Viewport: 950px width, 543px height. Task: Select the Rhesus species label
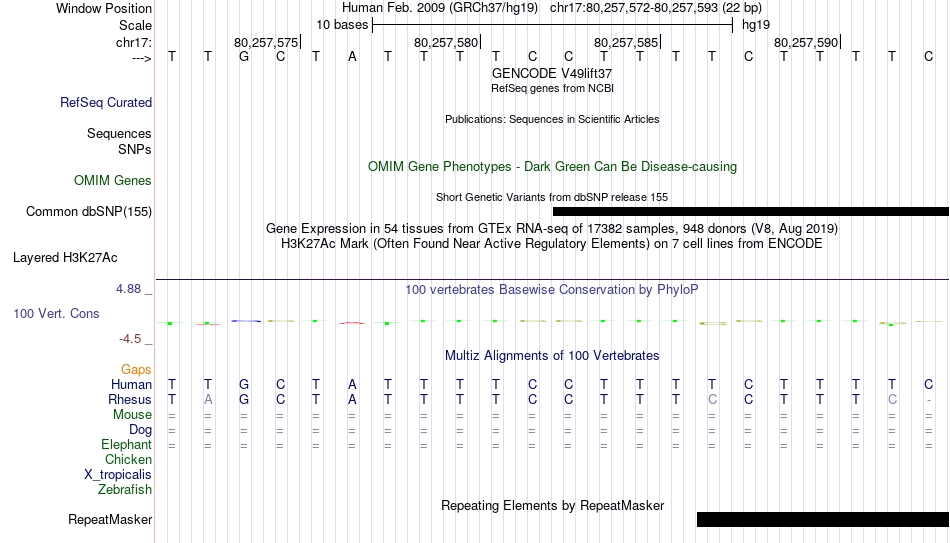coord(130,399)
